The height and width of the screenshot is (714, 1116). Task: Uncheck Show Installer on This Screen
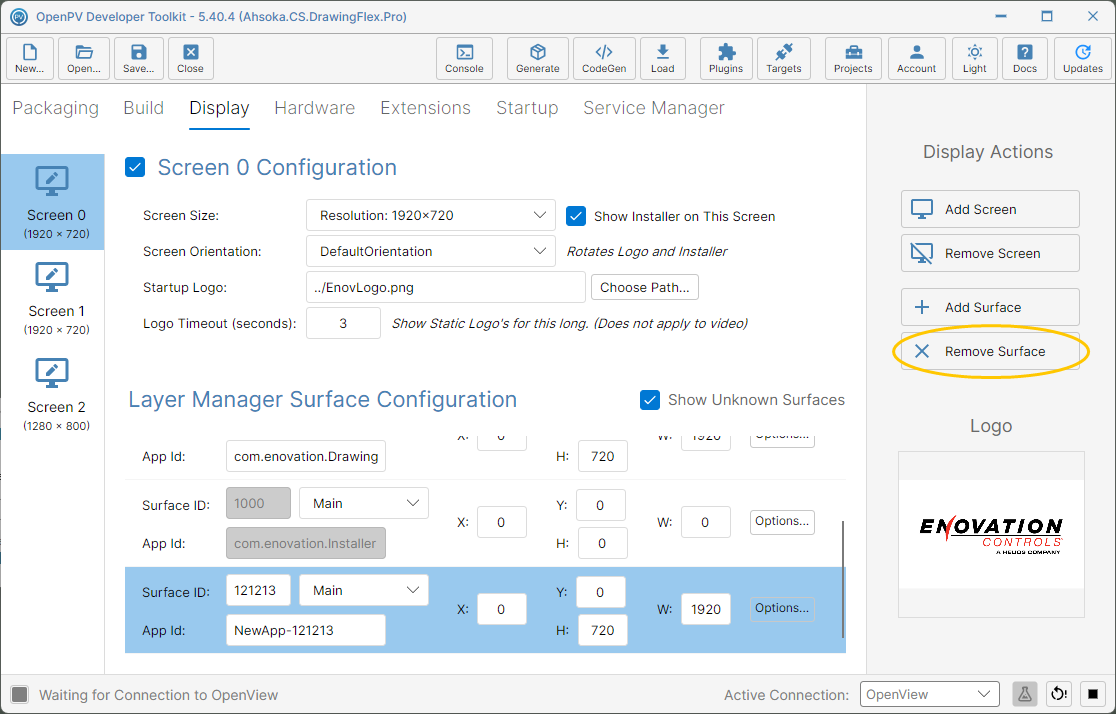576,216
